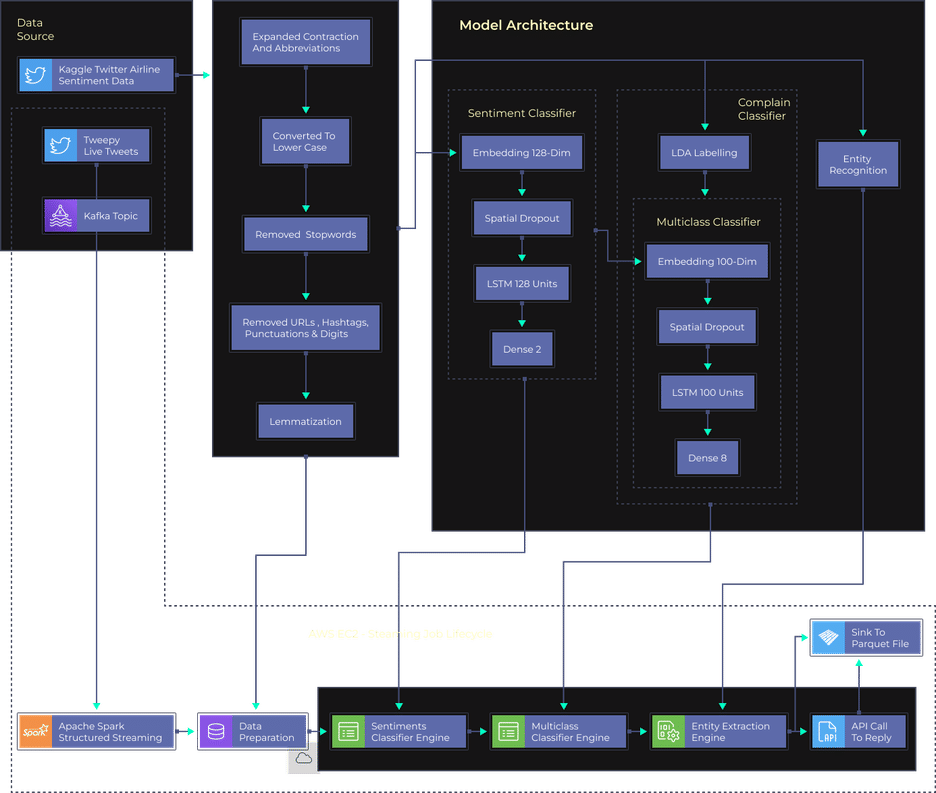Select the Entity Extraction Engine gear icon
Image resolution: width=936 pixels, height=793 pixels.
(x=668, y=732)
